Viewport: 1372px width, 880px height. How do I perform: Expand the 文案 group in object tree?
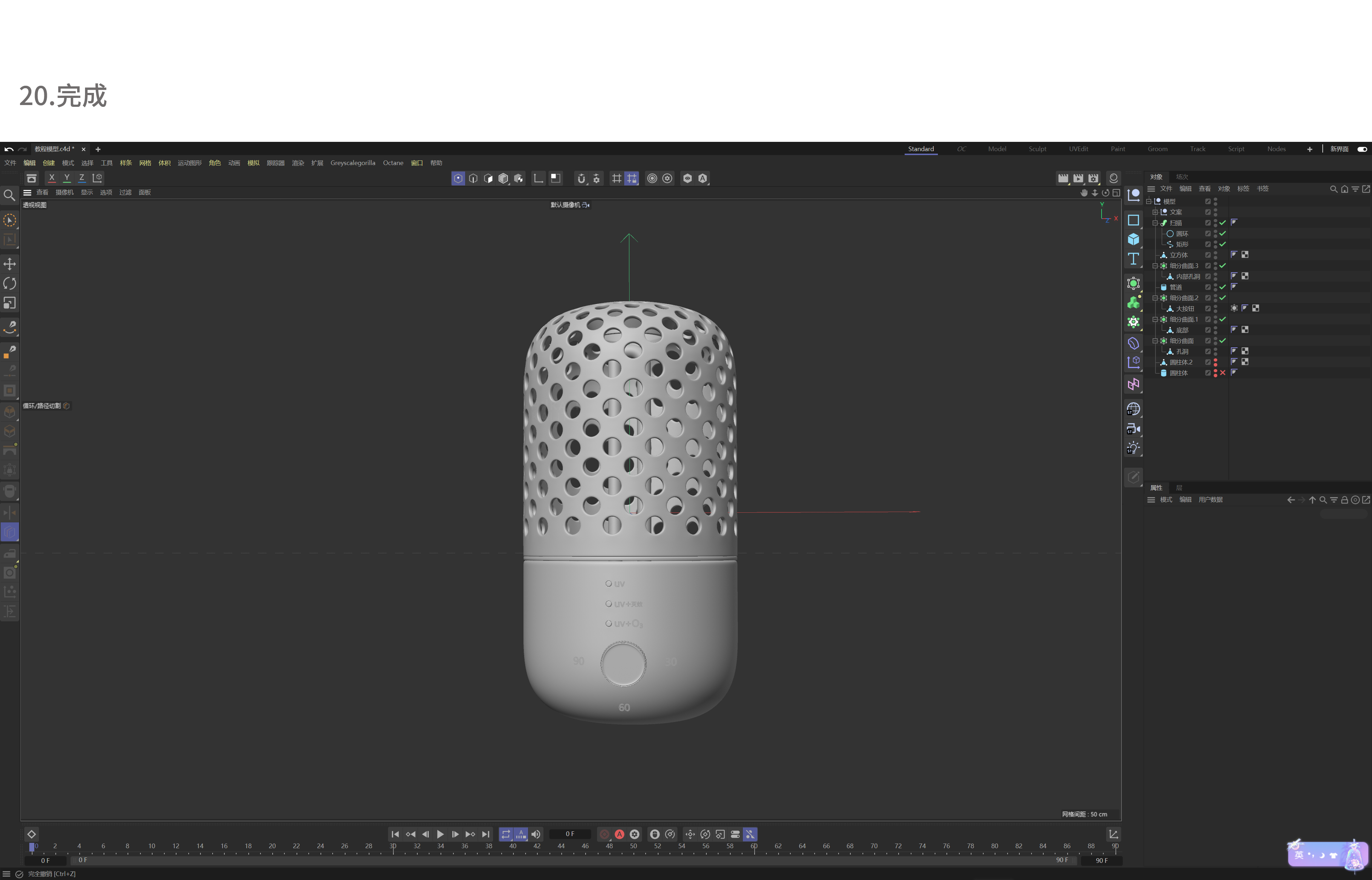point(1155,212)
